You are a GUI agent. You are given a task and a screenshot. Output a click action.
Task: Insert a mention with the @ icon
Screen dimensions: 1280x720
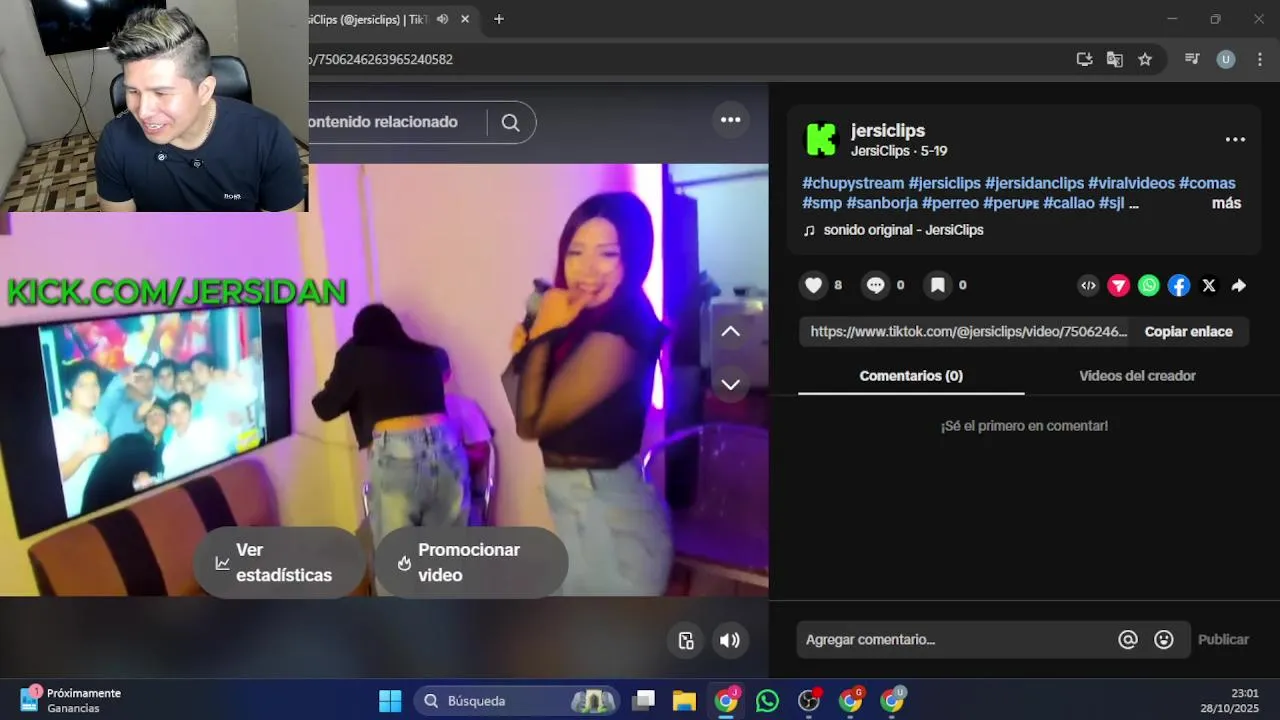pyautogui.click(x=1128, y=639)
